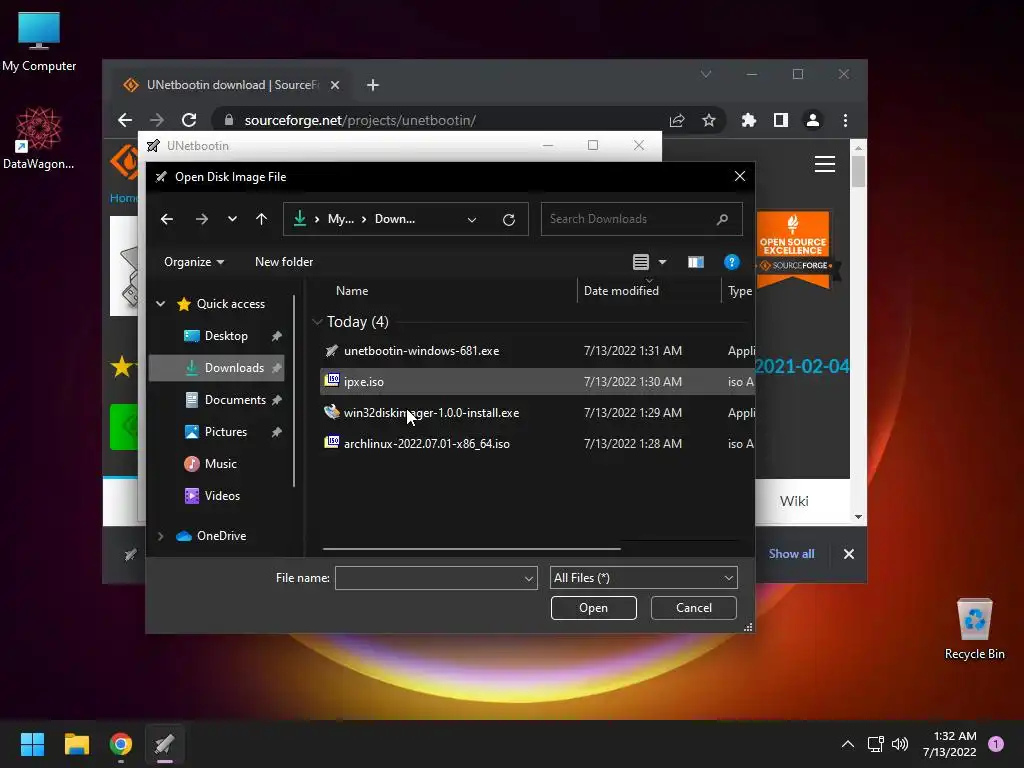Click the Open button
Screen dimensions: 1024x768
coord(594,608)
